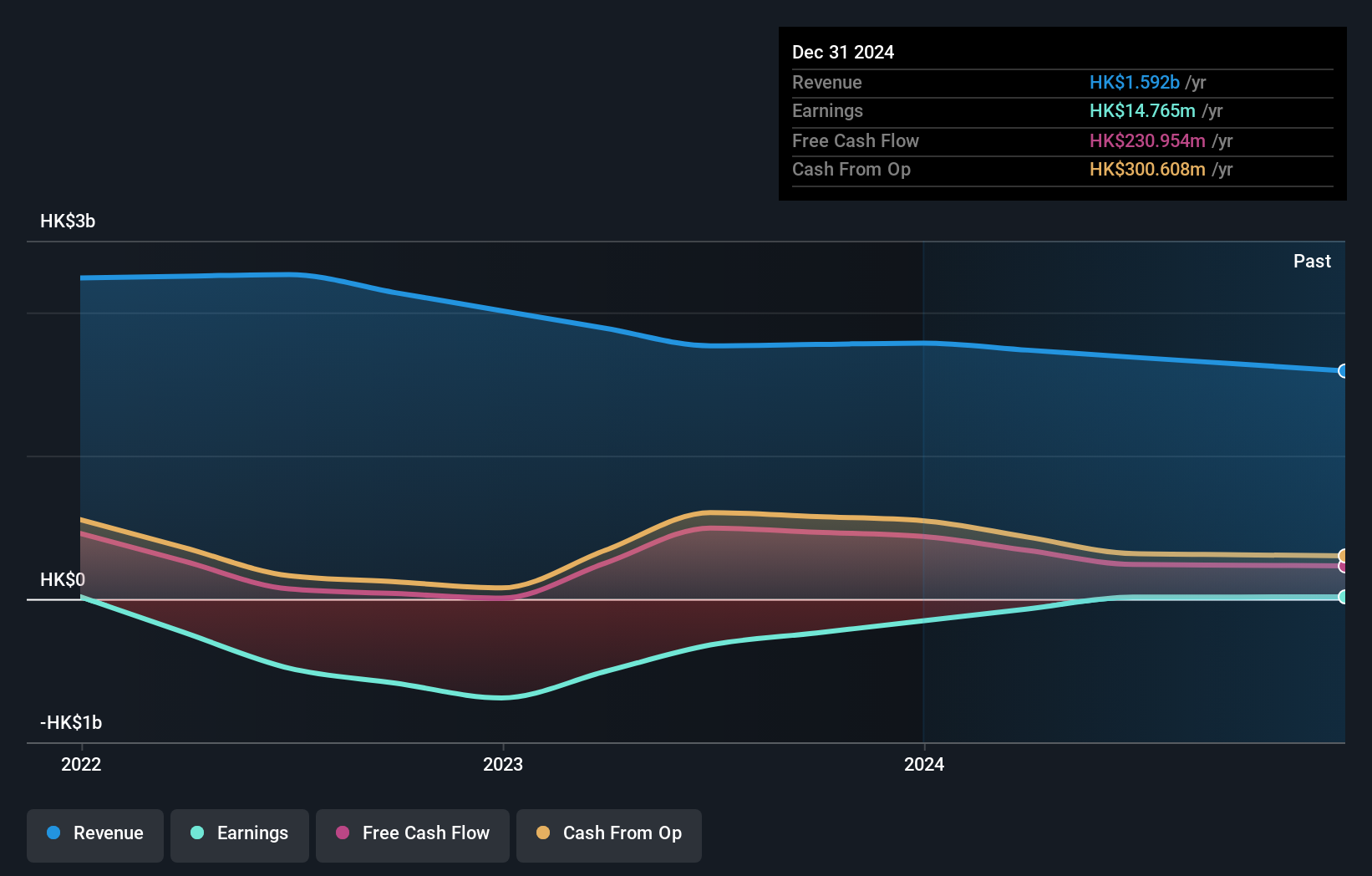Click the Revenue endpoint marker on the chart
This screenshot has height=876, width=1372.
(1343, 370)
